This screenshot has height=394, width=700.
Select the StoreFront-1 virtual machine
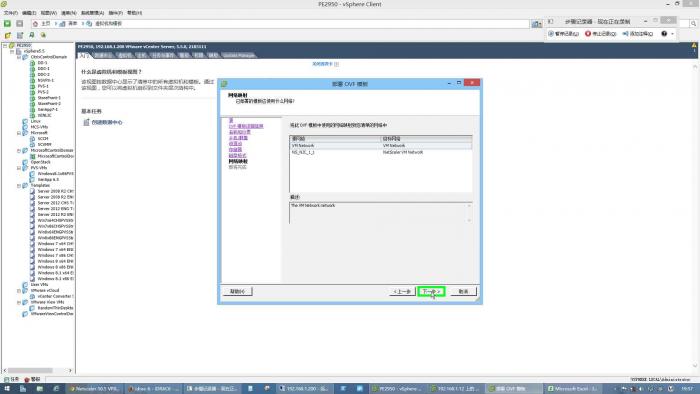click(49, 98)
